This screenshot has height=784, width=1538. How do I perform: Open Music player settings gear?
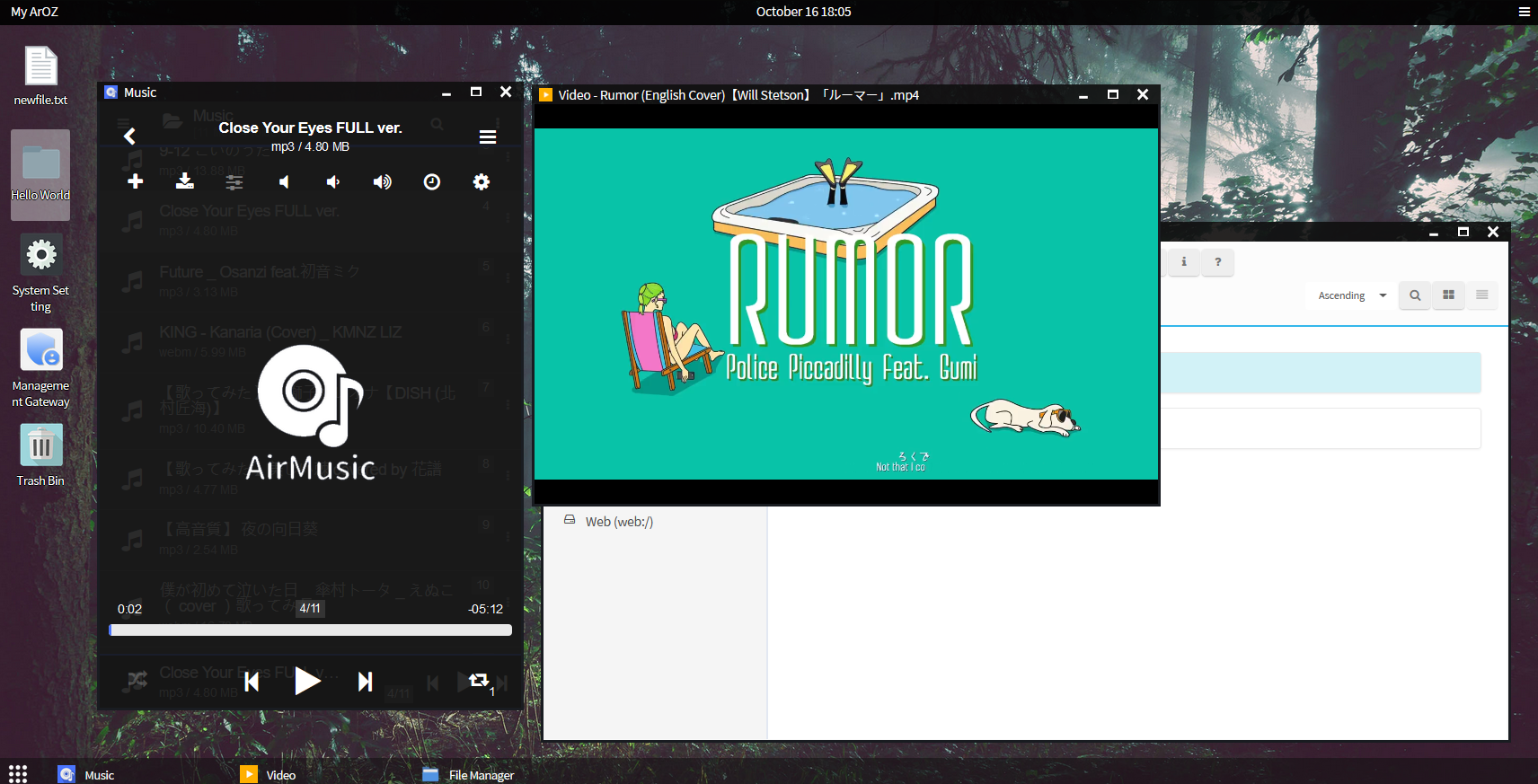click(x=482, y=182)
